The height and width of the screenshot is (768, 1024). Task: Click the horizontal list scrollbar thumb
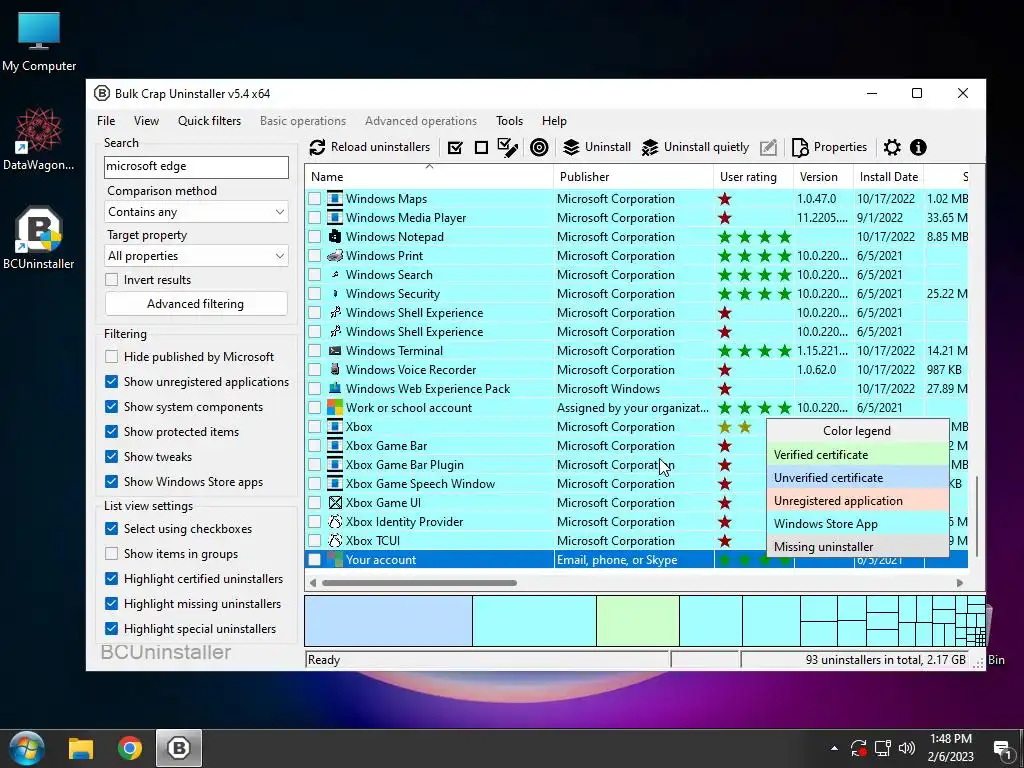tap(419, 583)
